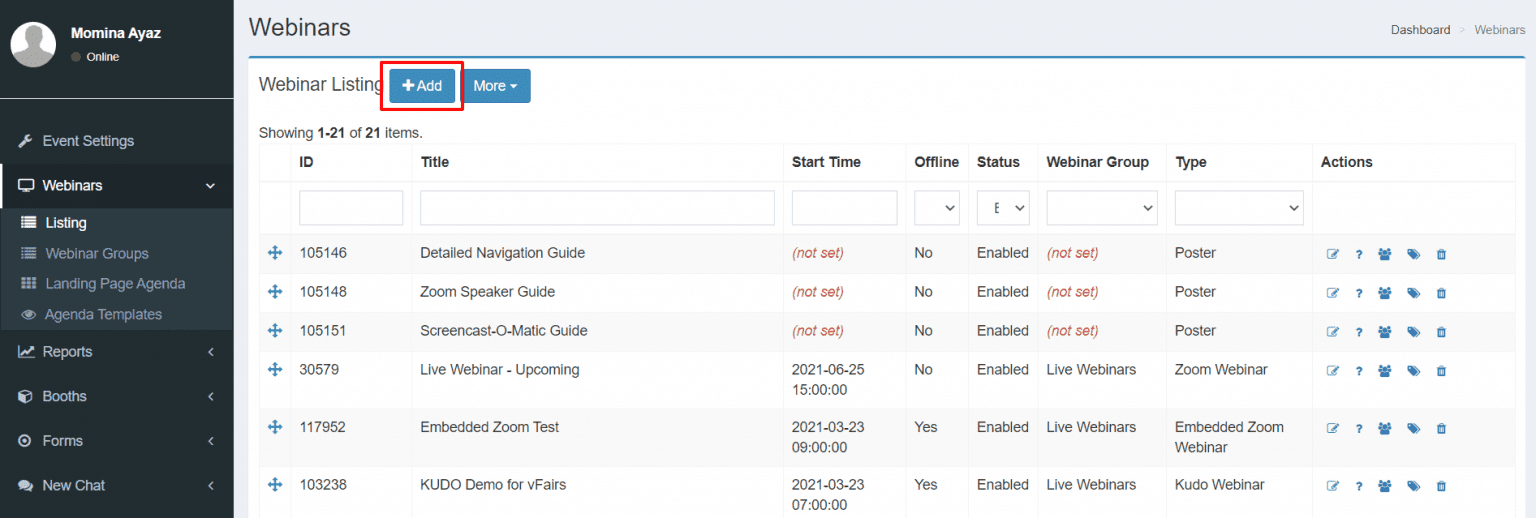Image resolution: width=1536 pixels, height=518 pixels.
Task: Click trash icon for Embedded Zoom Test
Action: (x=1441, y=429)
